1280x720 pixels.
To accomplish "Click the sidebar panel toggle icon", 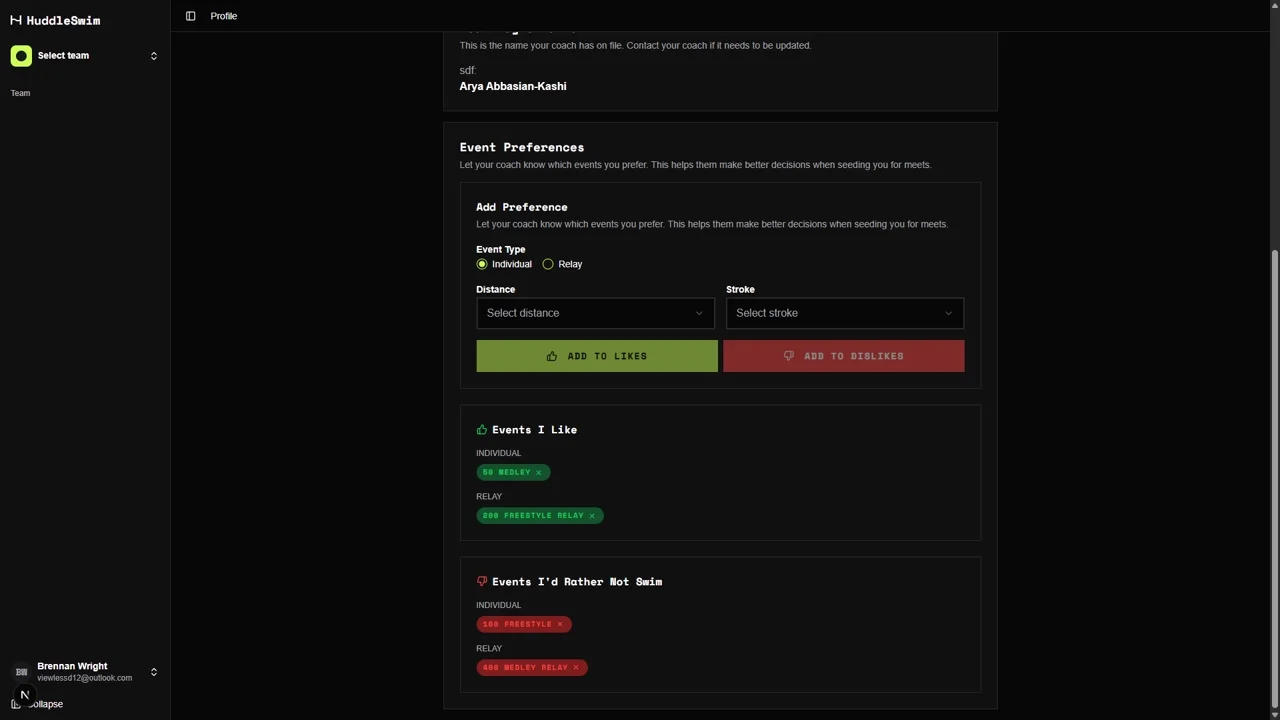I will pyautogui.click(x=191, y=16).
